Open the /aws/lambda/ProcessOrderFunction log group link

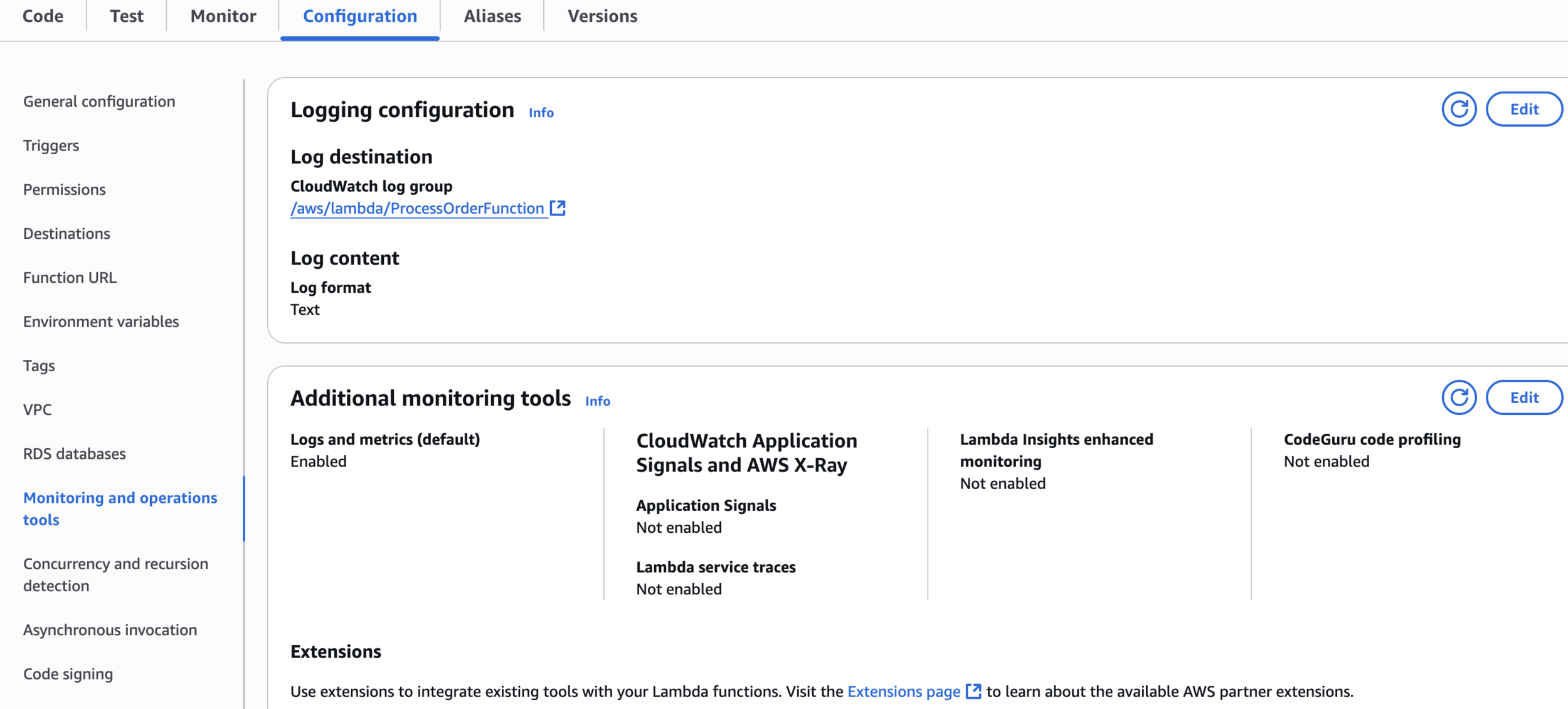[417, 208]
